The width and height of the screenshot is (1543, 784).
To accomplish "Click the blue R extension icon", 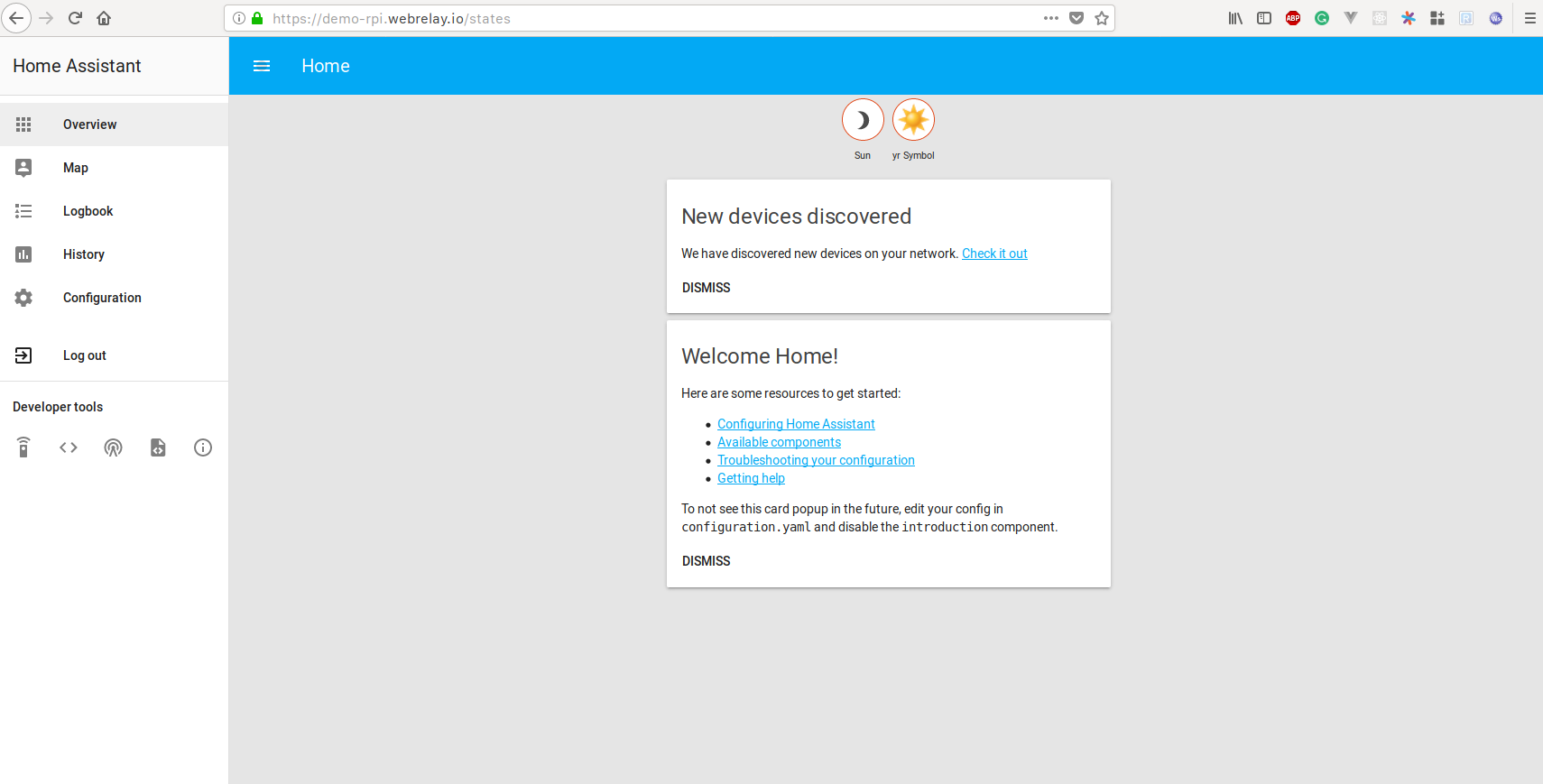I will click(1466, 18).
